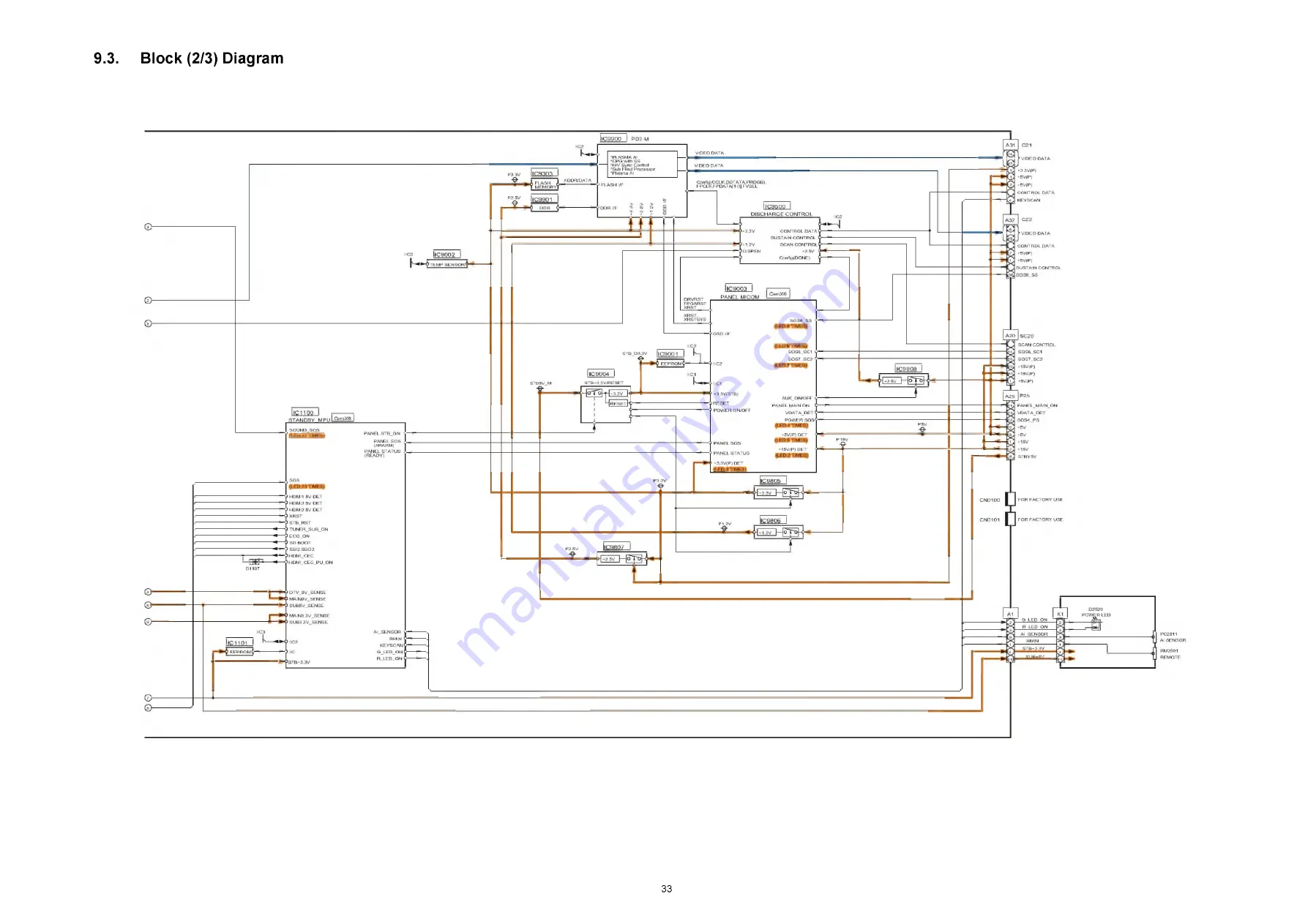This screenshot has width=1308, height=924.
Task: Click the DDR block under IC9901
Action: [x=545, y=208]
